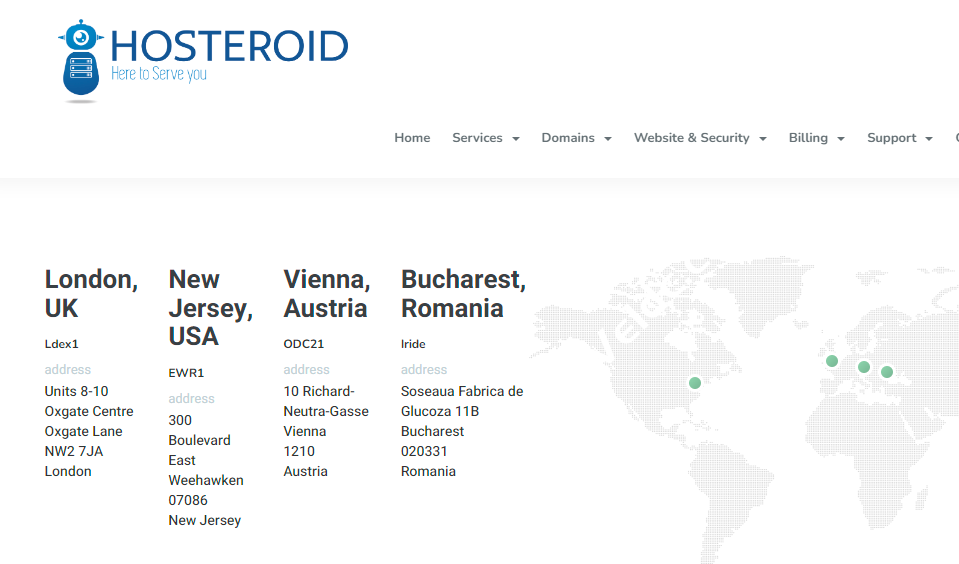
Task: Select the ODC21 datacenter label
Action: click(304, 344)
